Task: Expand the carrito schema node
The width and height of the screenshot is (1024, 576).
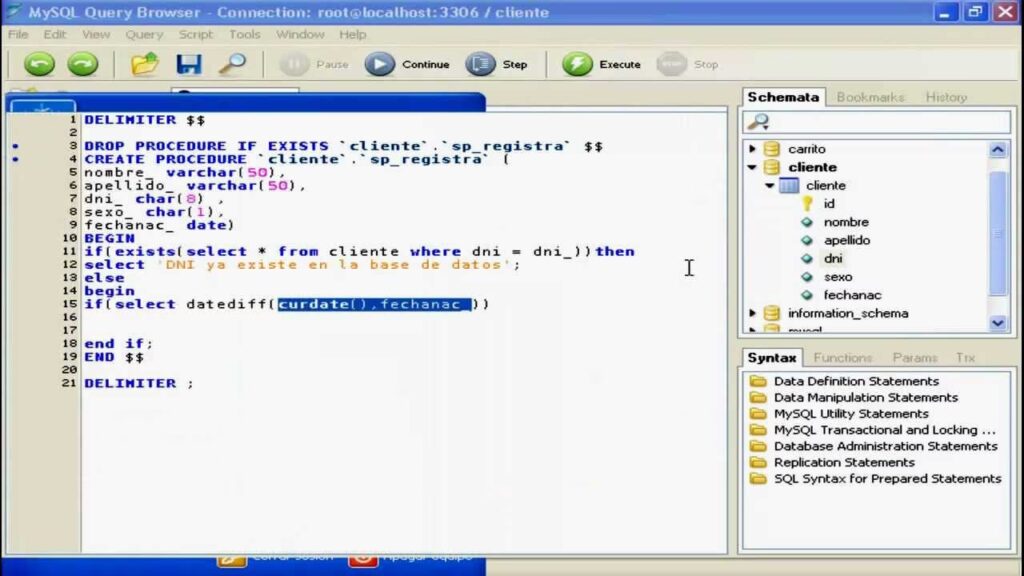Action: 753,149
